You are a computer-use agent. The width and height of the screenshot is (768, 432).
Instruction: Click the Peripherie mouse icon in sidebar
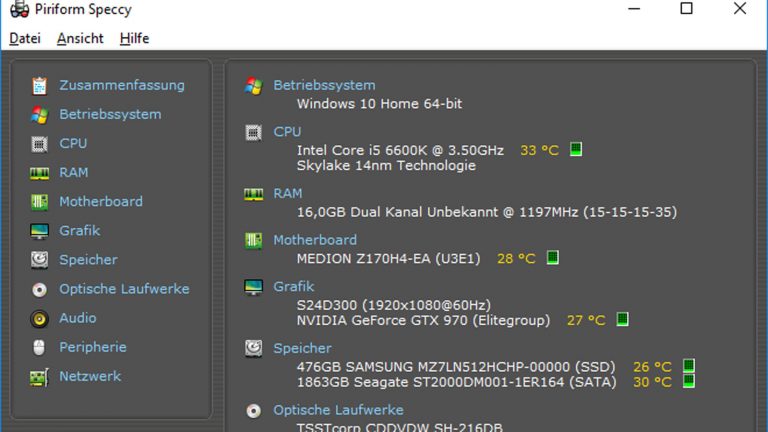pyautogui.click(x=39, y=347)
